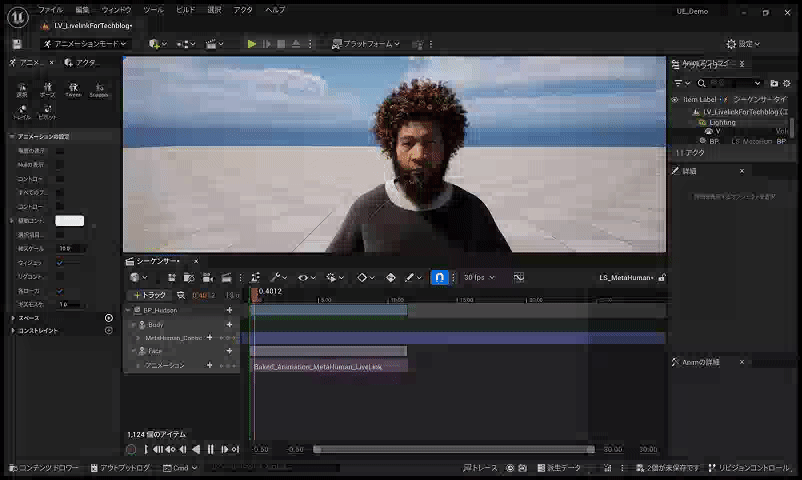The height and width of the screenshot is (480, 802).
Task: Toggle the first checkbox under アニメーションの設定
Action: coord(60,151)
